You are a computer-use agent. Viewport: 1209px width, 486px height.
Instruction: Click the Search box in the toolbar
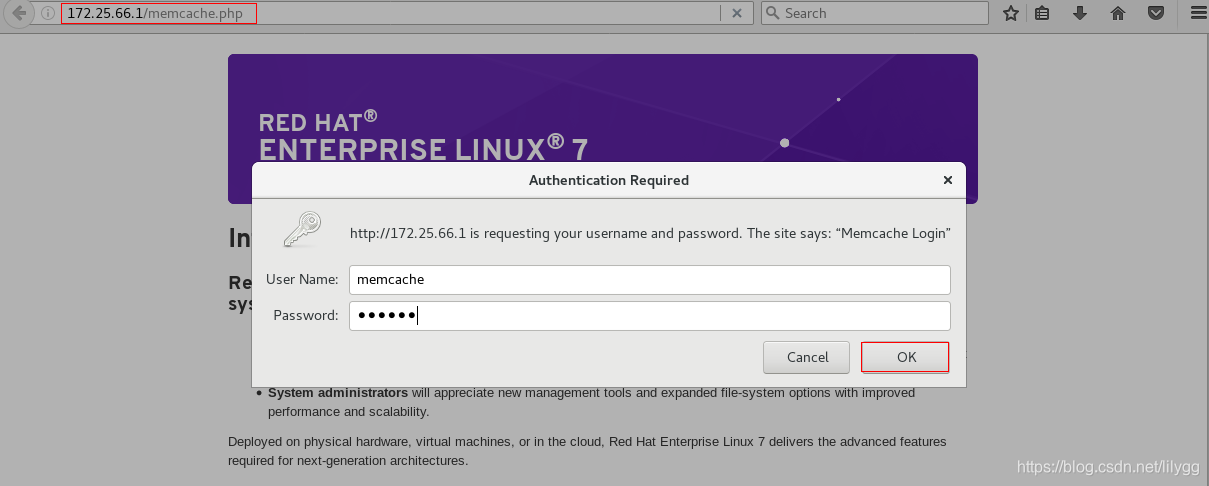[x=874, y=13]
